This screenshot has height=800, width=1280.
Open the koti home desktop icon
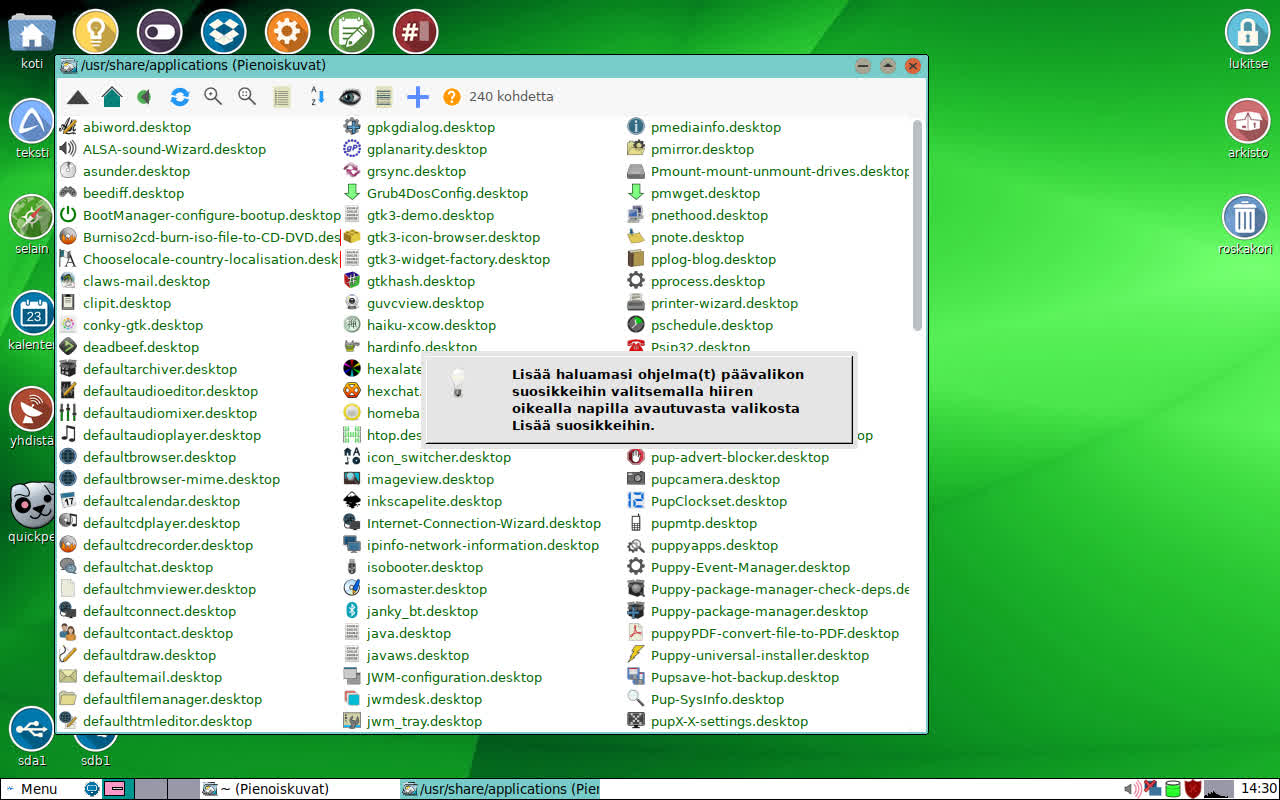pyautogui.click(x=32, y=33)
